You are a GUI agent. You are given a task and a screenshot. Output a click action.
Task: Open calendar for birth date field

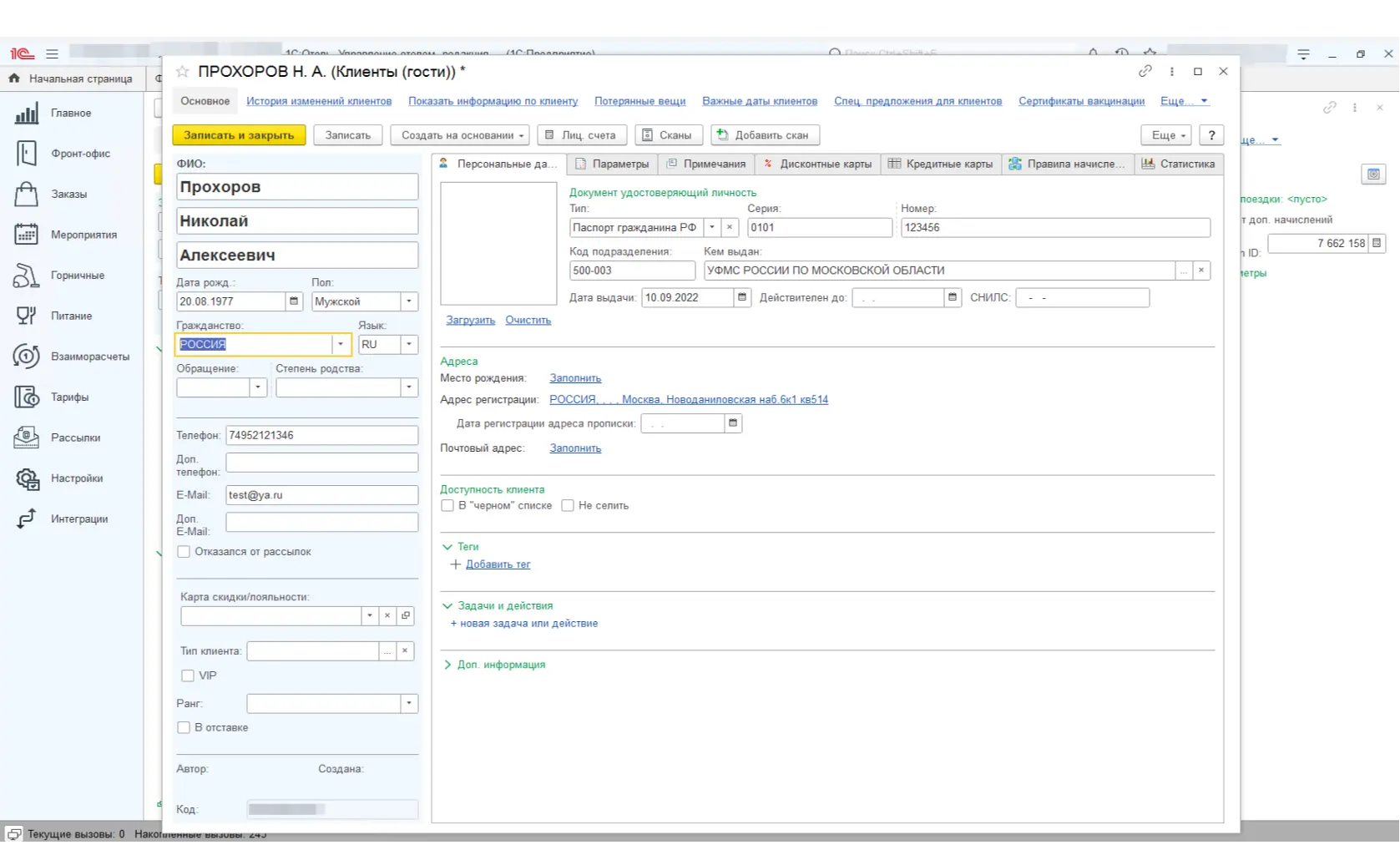point(294,301)
